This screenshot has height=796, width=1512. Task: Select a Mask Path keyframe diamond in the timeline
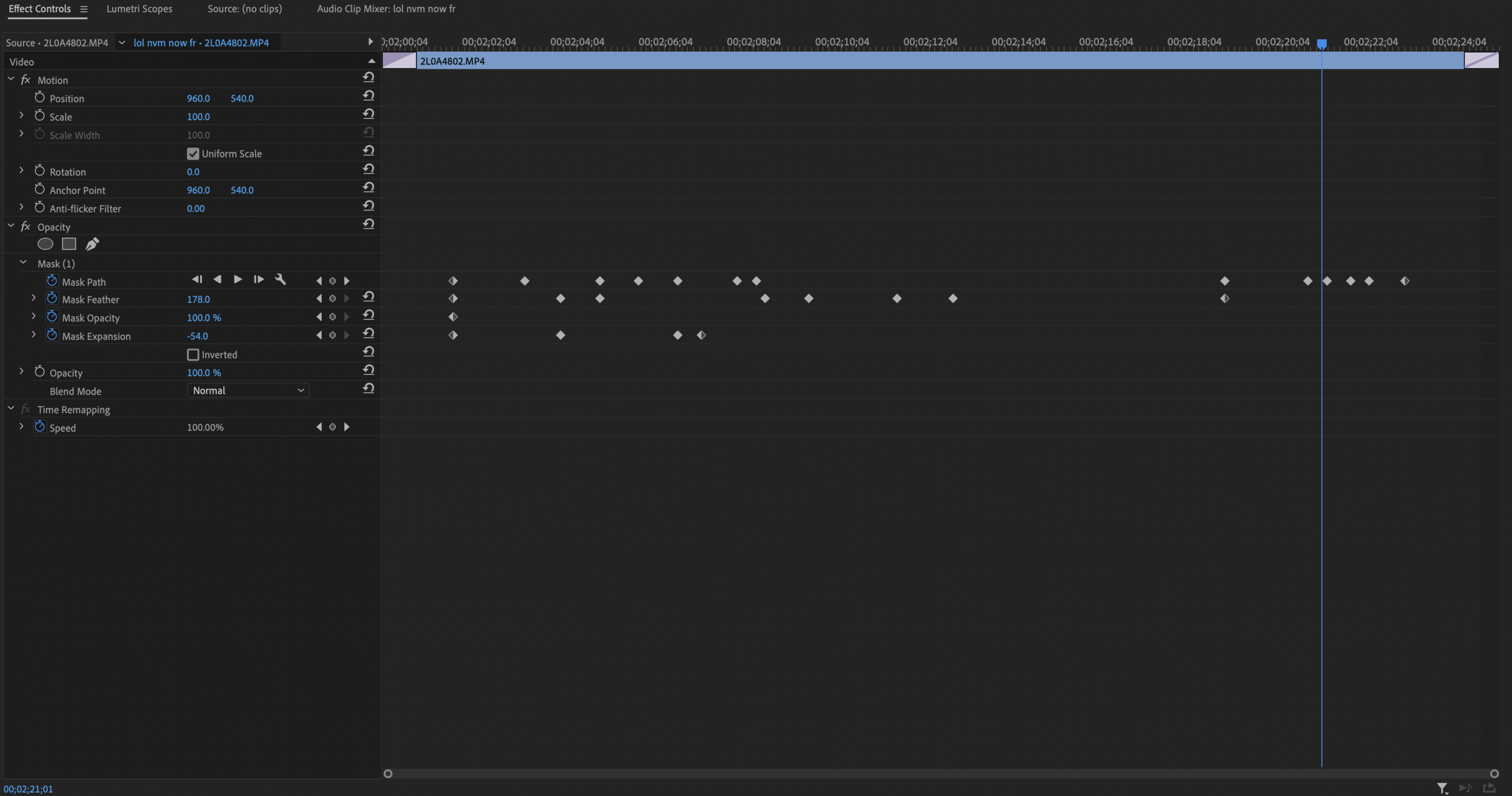[524, 280]
